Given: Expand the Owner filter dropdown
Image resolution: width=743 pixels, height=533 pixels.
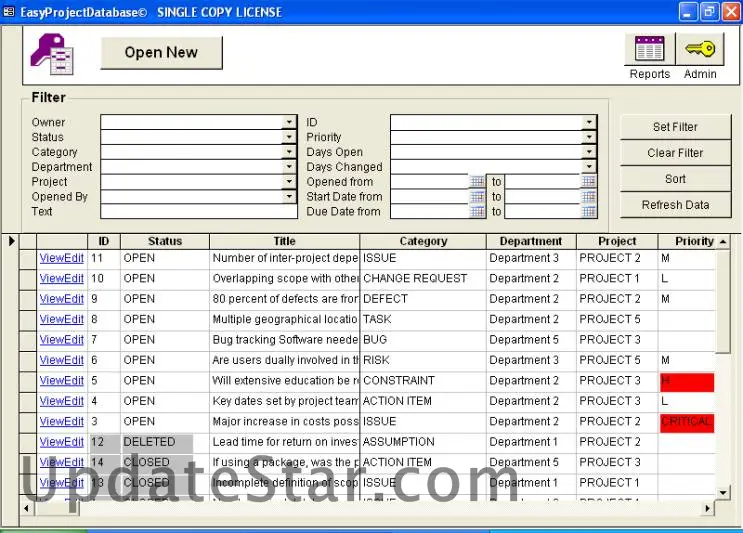Looking at the screenshot, I should [290, 122].
